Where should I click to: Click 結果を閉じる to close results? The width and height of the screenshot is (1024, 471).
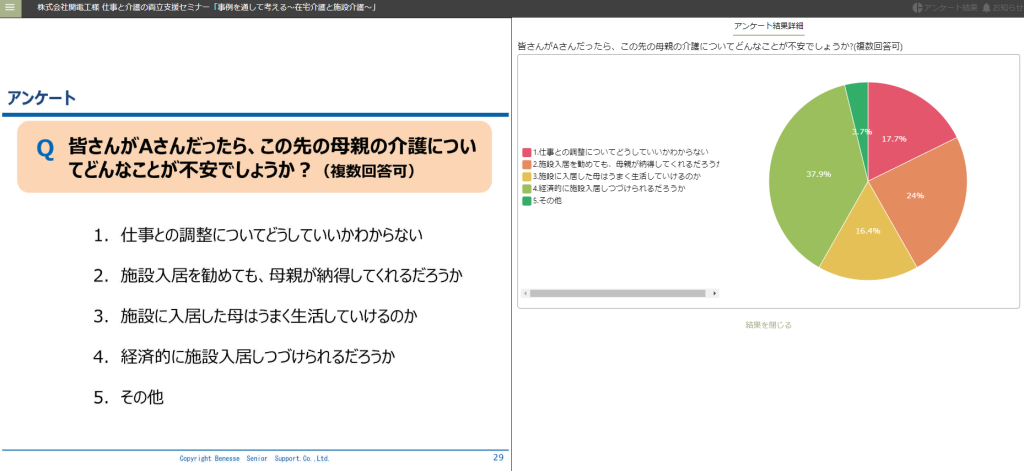click(x=768, y=325)
